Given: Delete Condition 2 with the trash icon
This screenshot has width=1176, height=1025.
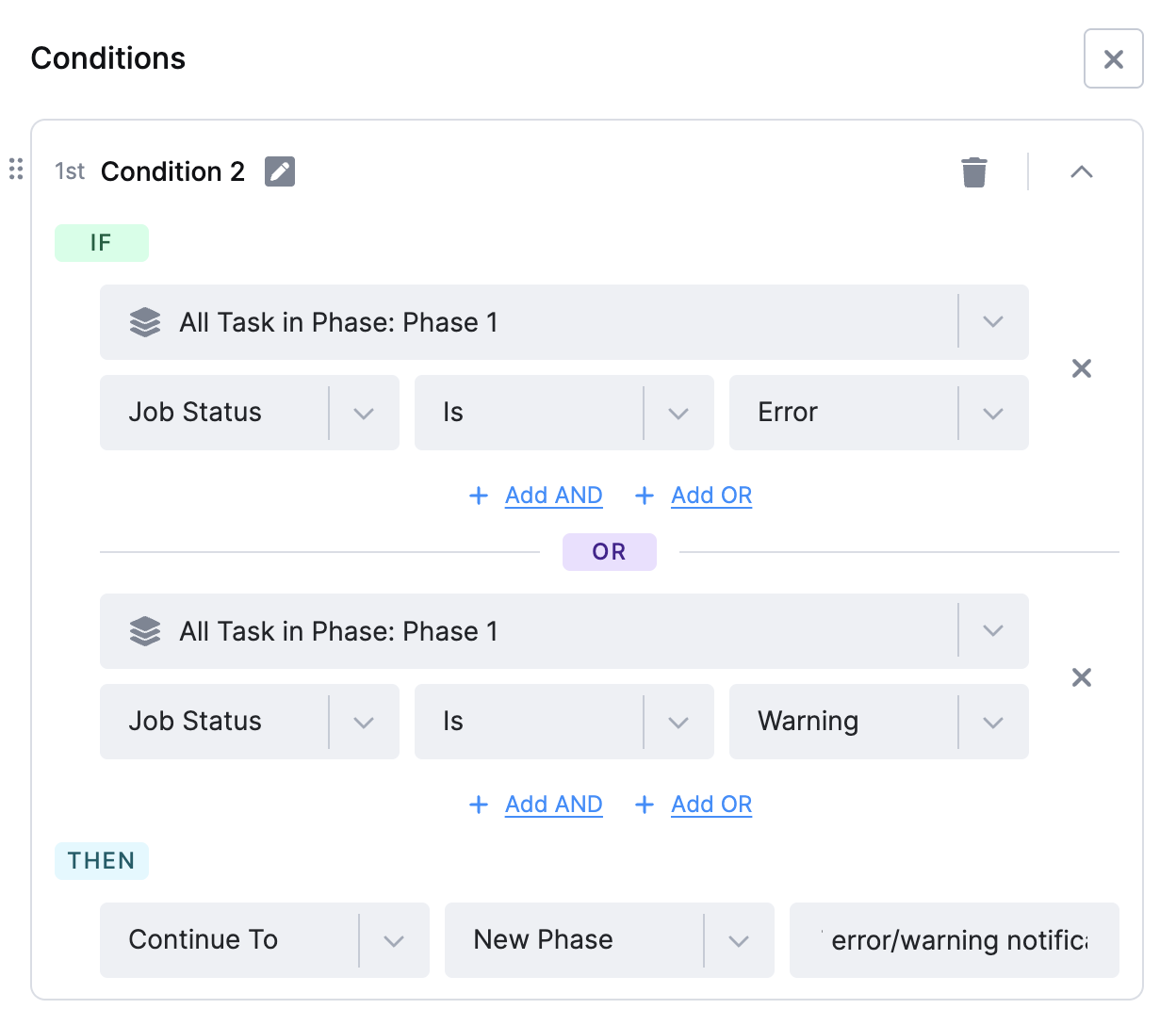Looking at the screenshot, I should tap(974, 172).
